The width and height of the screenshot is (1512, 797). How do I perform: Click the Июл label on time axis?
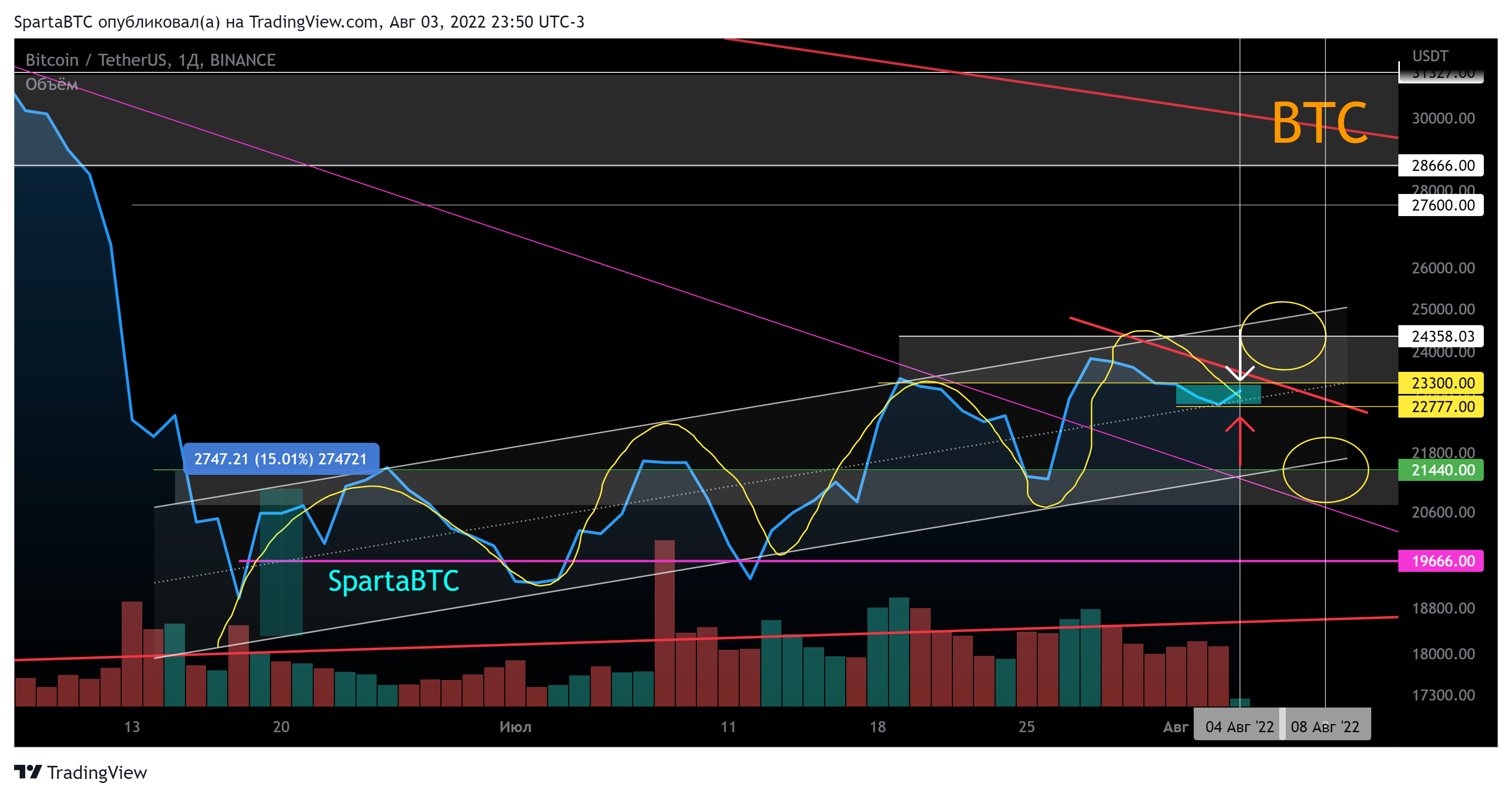click(x=515, y=727)
